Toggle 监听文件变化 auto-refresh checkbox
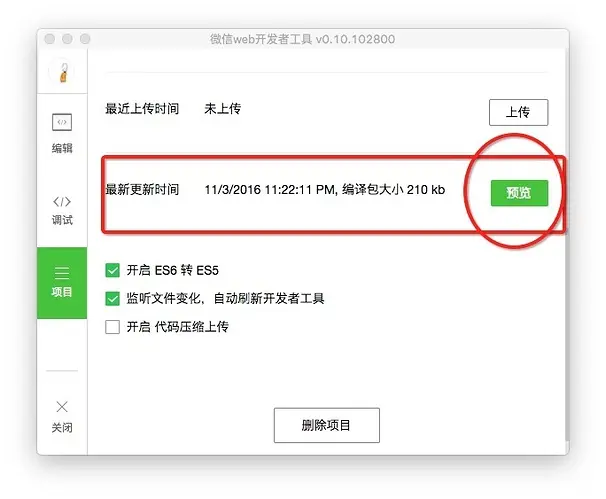 [x=112, y=298]
